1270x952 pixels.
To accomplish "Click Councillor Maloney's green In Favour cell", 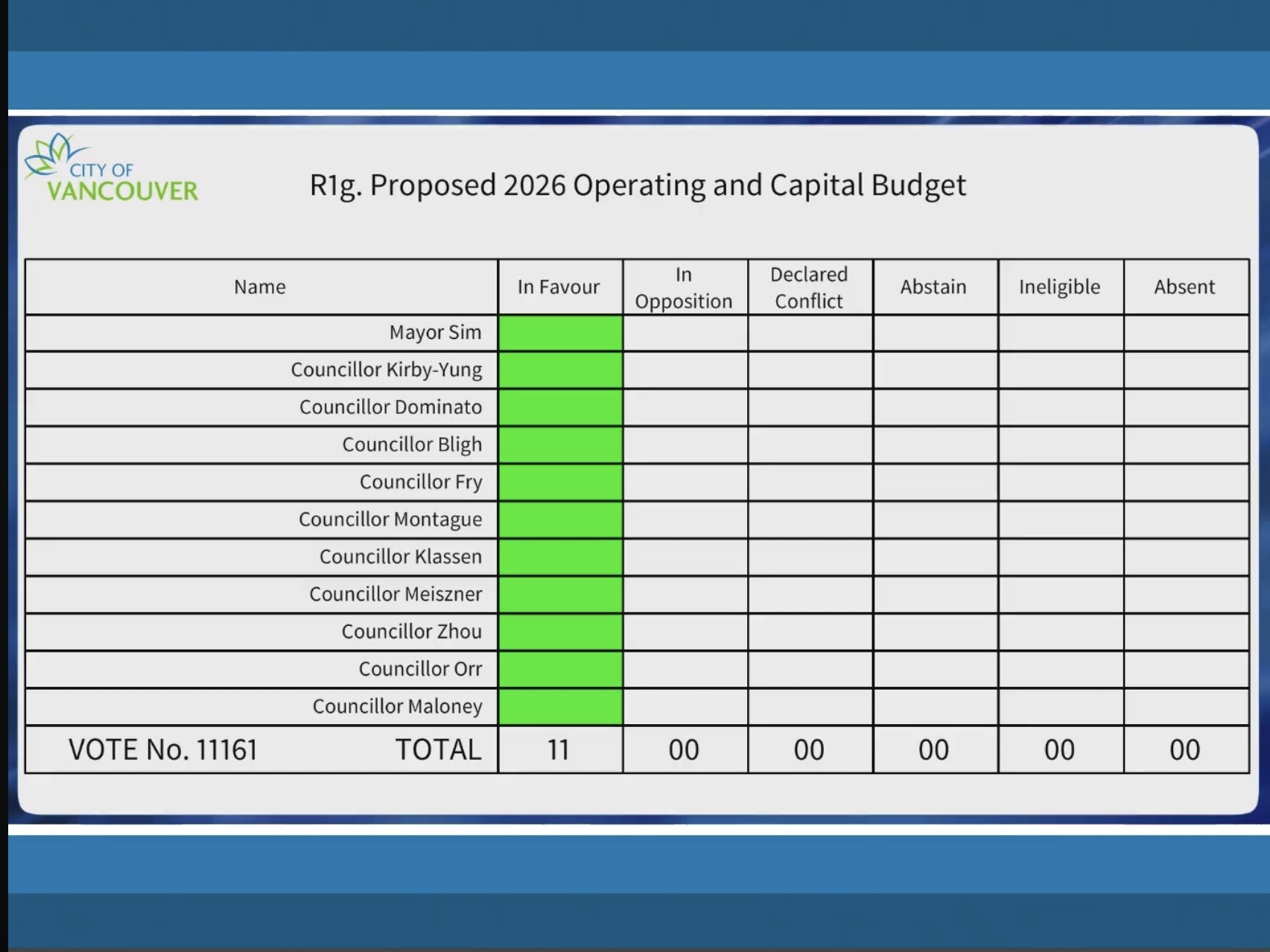I will click(560, 707).
